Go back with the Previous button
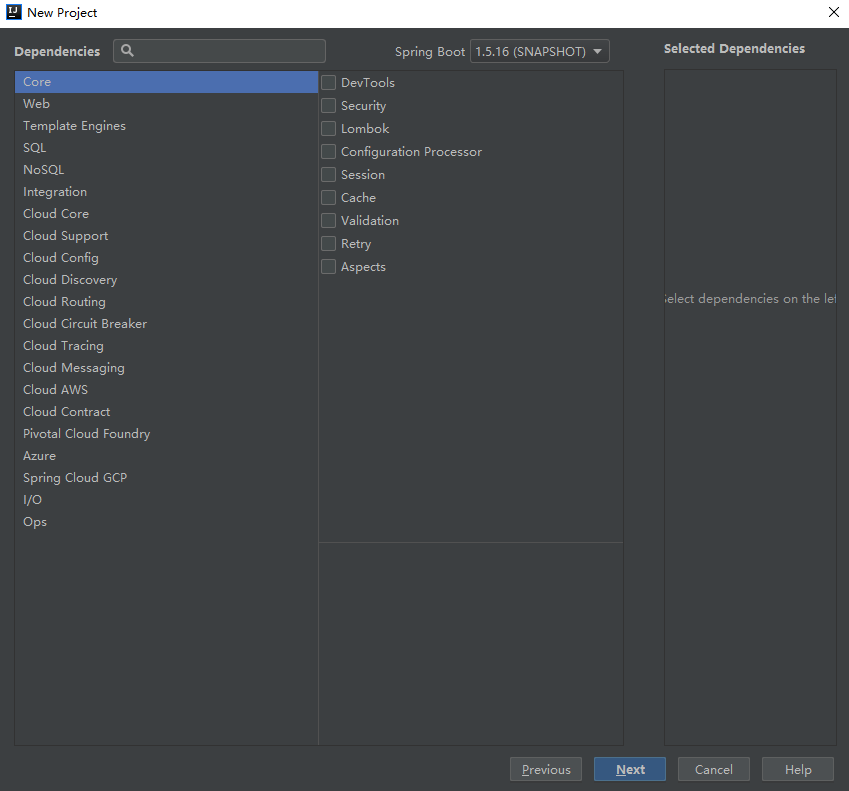This screenshot has height=791, width=849. point(546,769)
